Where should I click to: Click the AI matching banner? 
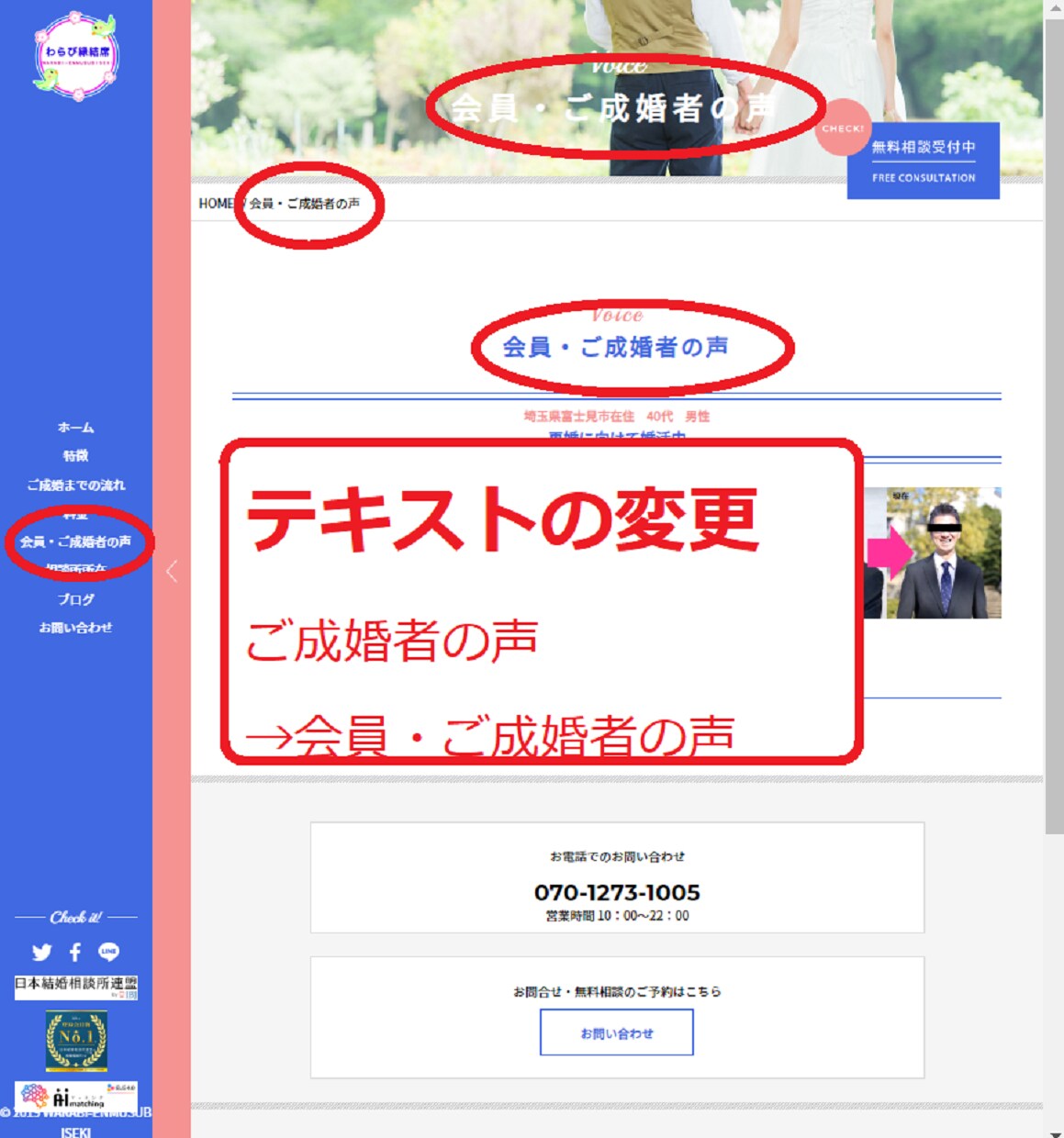(x=76, y=1096)
